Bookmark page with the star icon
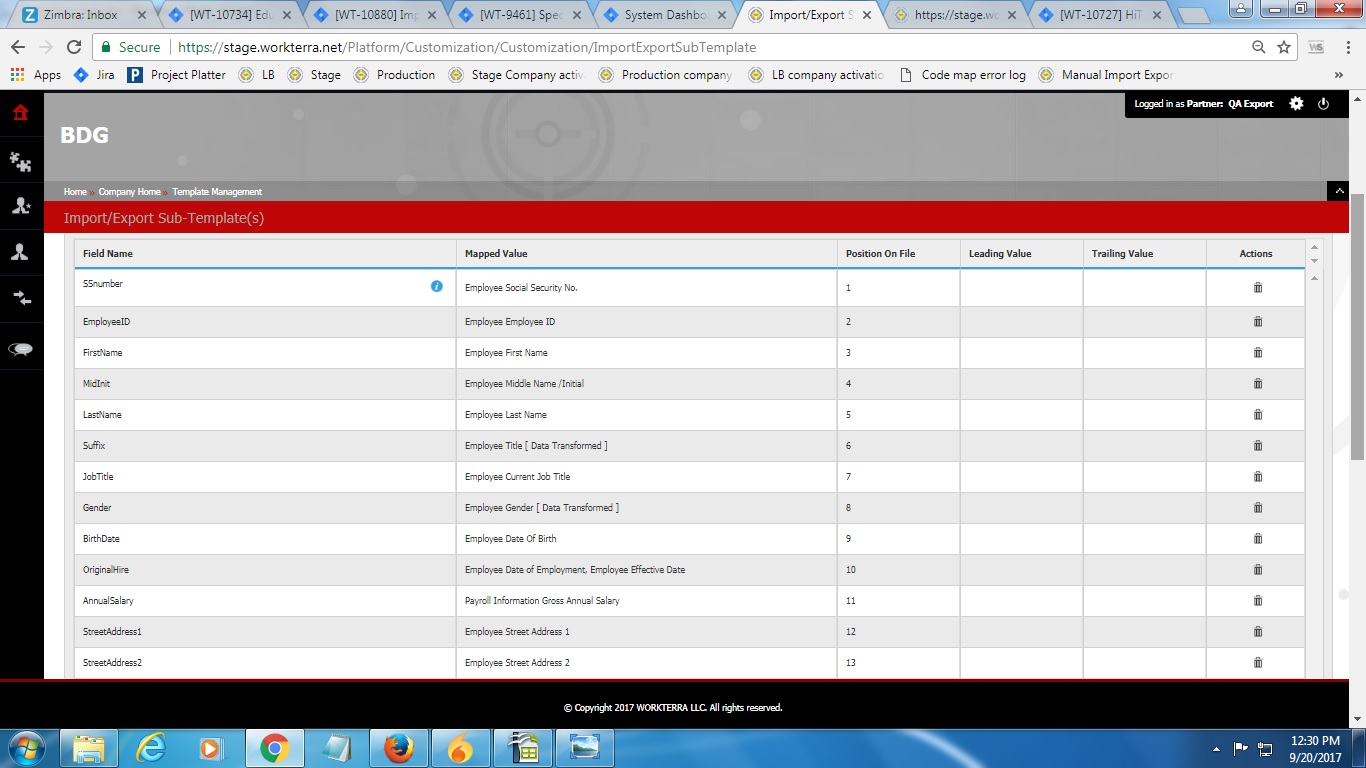Image resolution: width=1366 pixels, height=768 pixels. coord(1284,47)
